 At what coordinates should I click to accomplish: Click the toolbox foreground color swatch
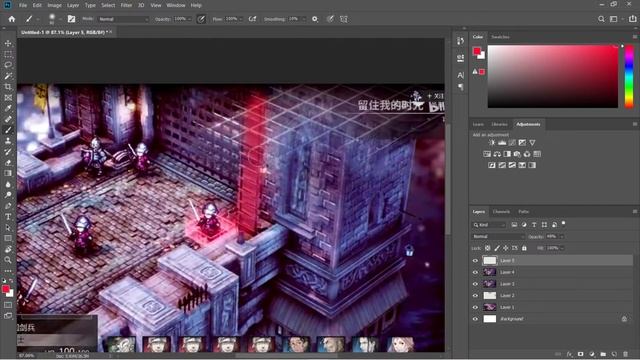point(6,289)
